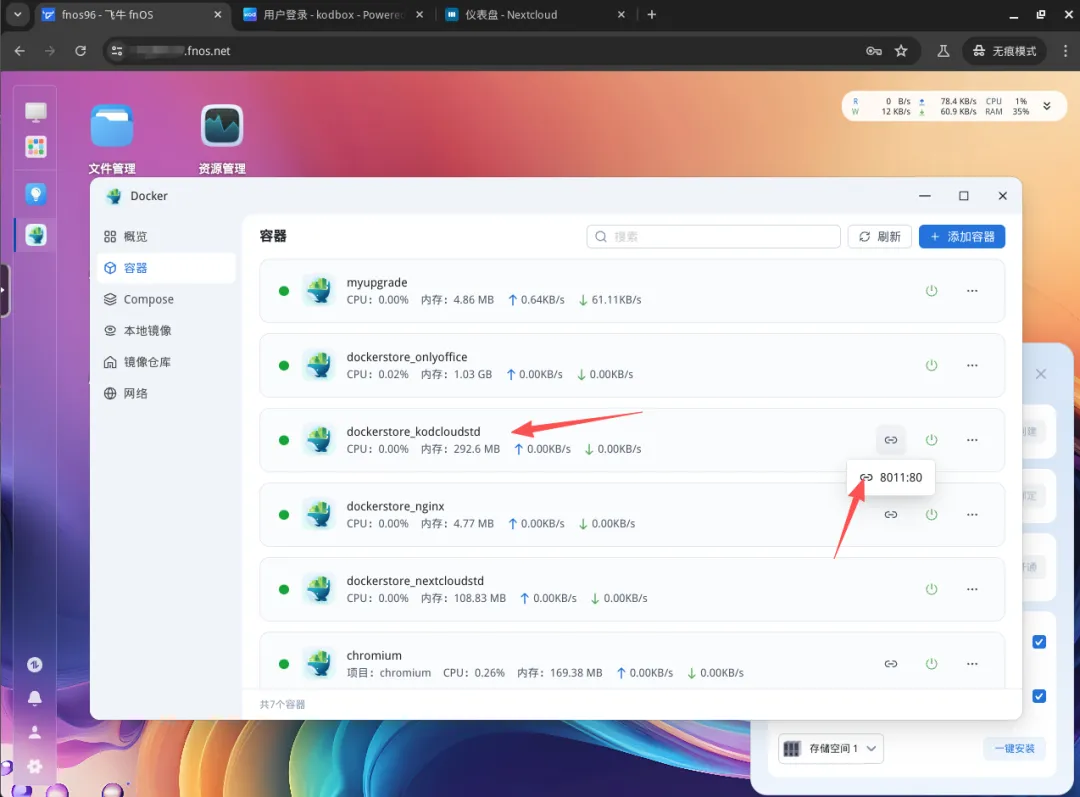Click the desktop monitor icon in the dock
Screen dimensions: 1080x797
(x=36, y=112)
